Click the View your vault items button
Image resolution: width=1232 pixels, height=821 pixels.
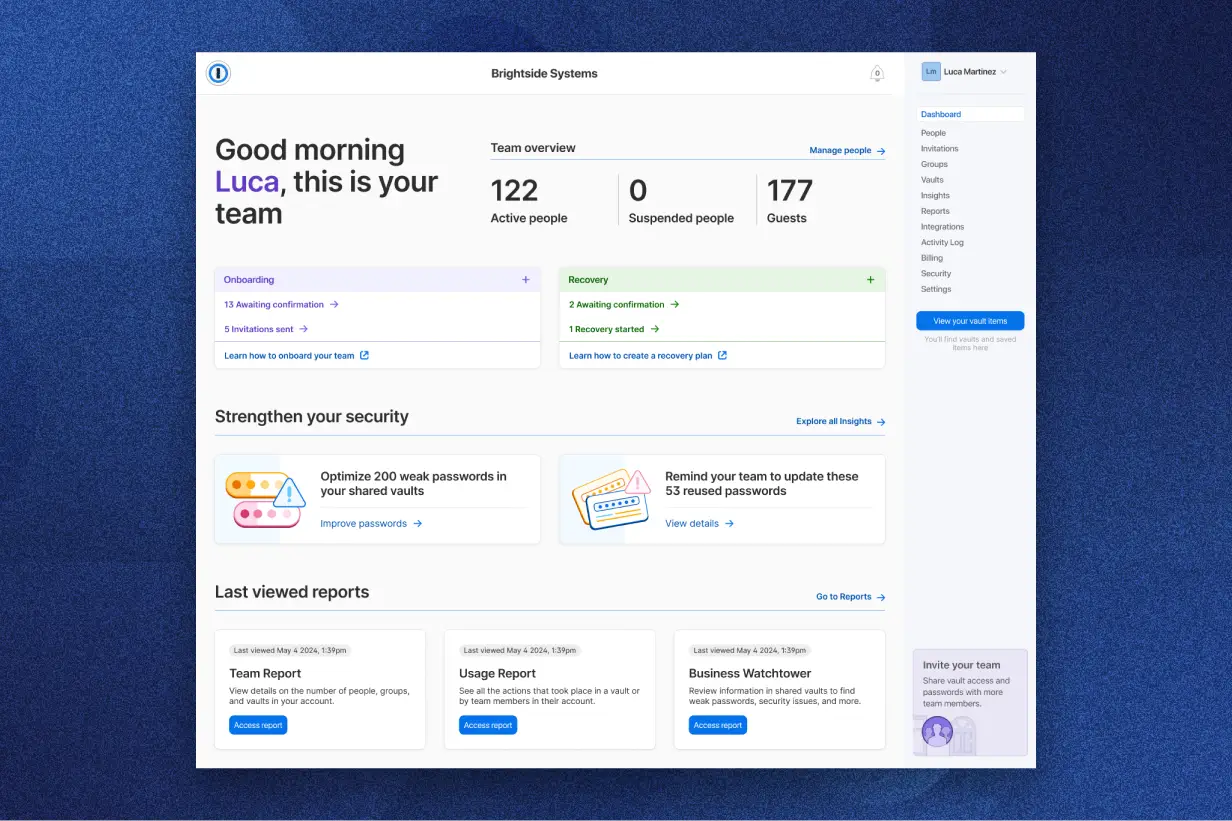(x=970, y=320)
